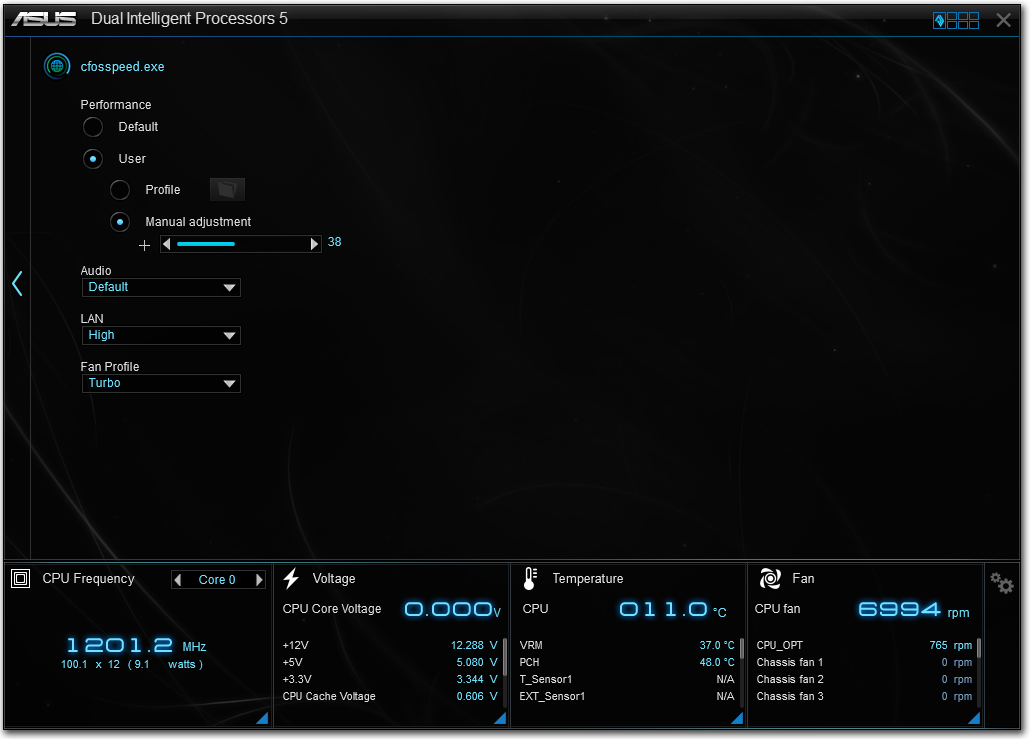The width and height of the screenshot is (1031, 739).
Task: Click the Performance section label
Action: (x=116, y=105)
